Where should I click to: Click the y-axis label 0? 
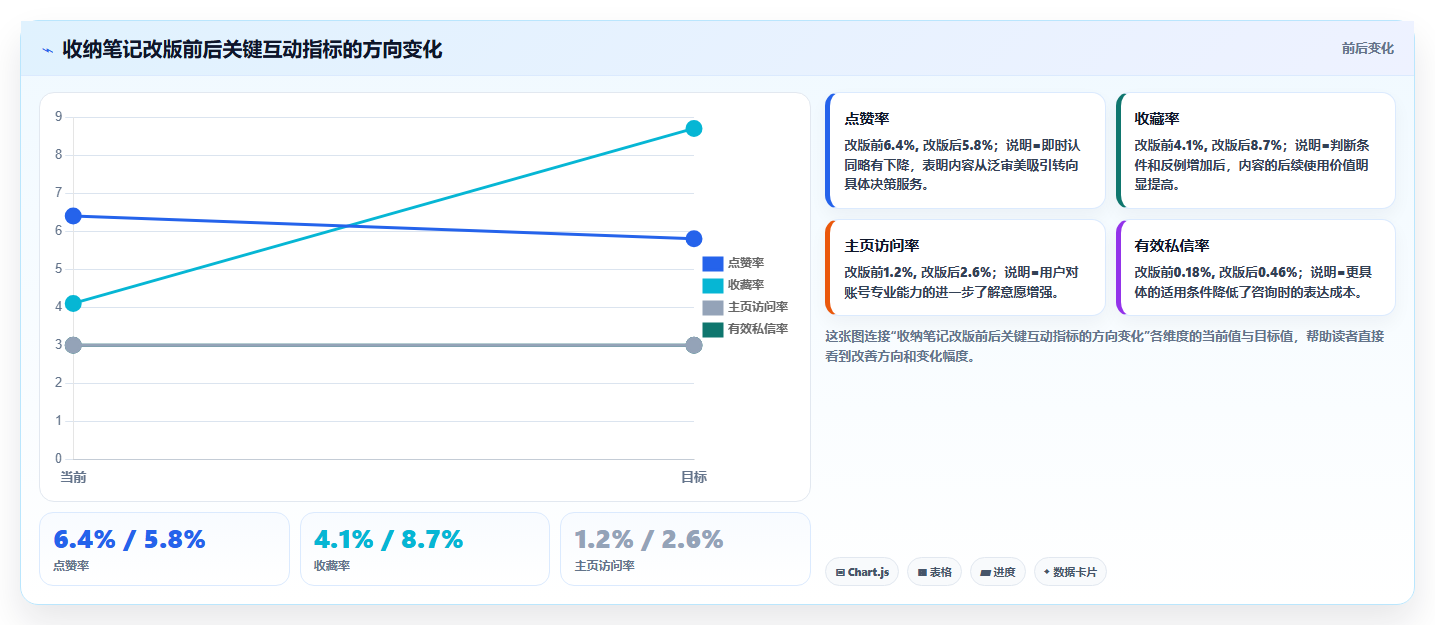(58, 459)
